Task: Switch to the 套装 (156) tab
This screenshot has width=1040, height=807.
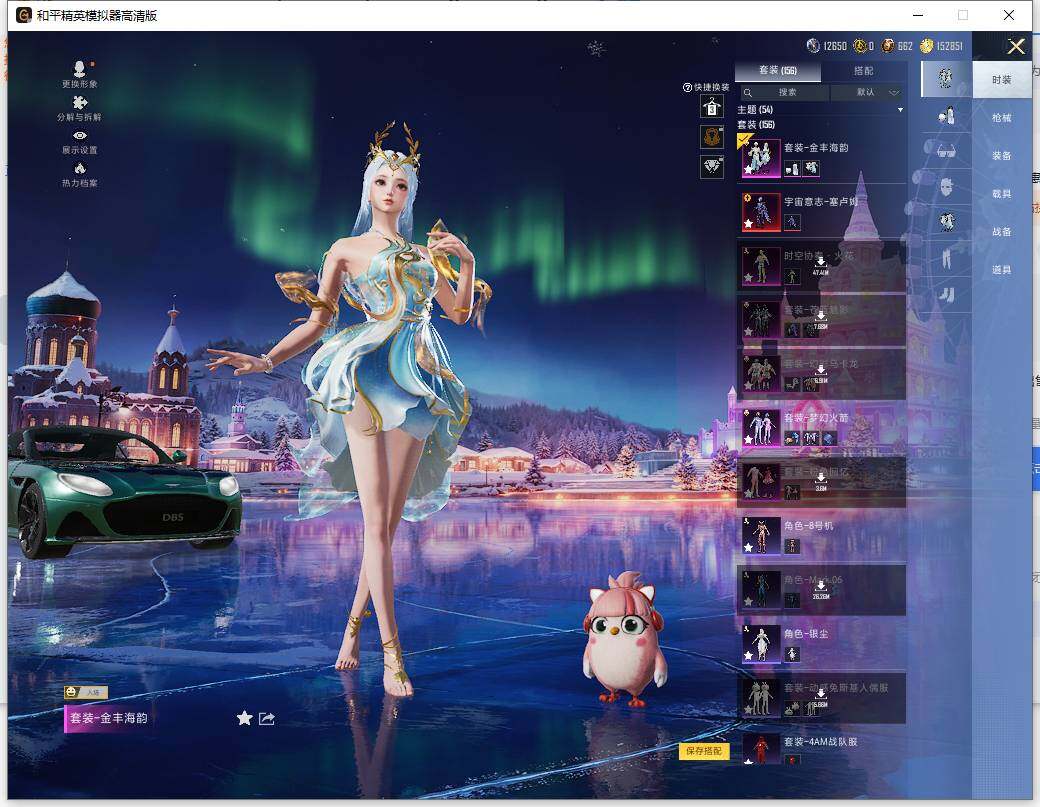Action: [x=778, y=70]
